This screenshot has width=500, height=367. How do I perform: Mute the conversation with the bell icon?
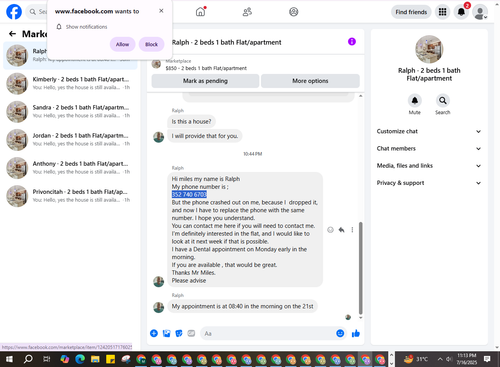[x=414, y=100]
